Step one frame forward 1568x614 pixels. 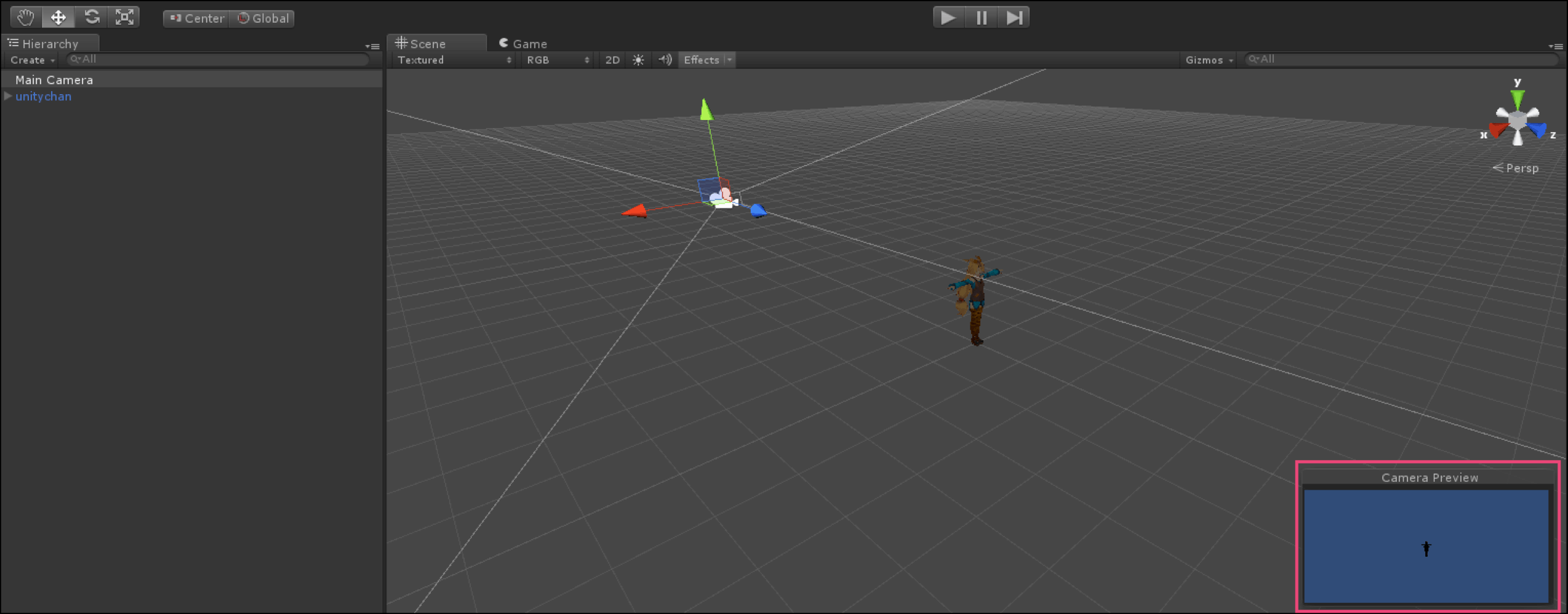click(1014, 18)
